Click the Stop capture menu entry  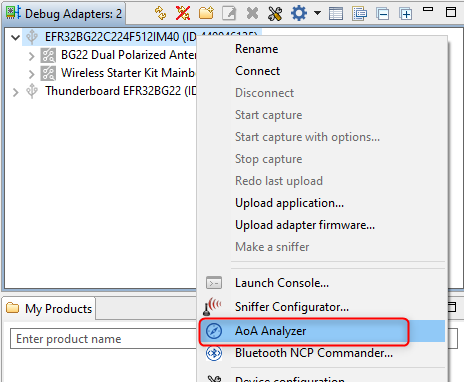268,159
